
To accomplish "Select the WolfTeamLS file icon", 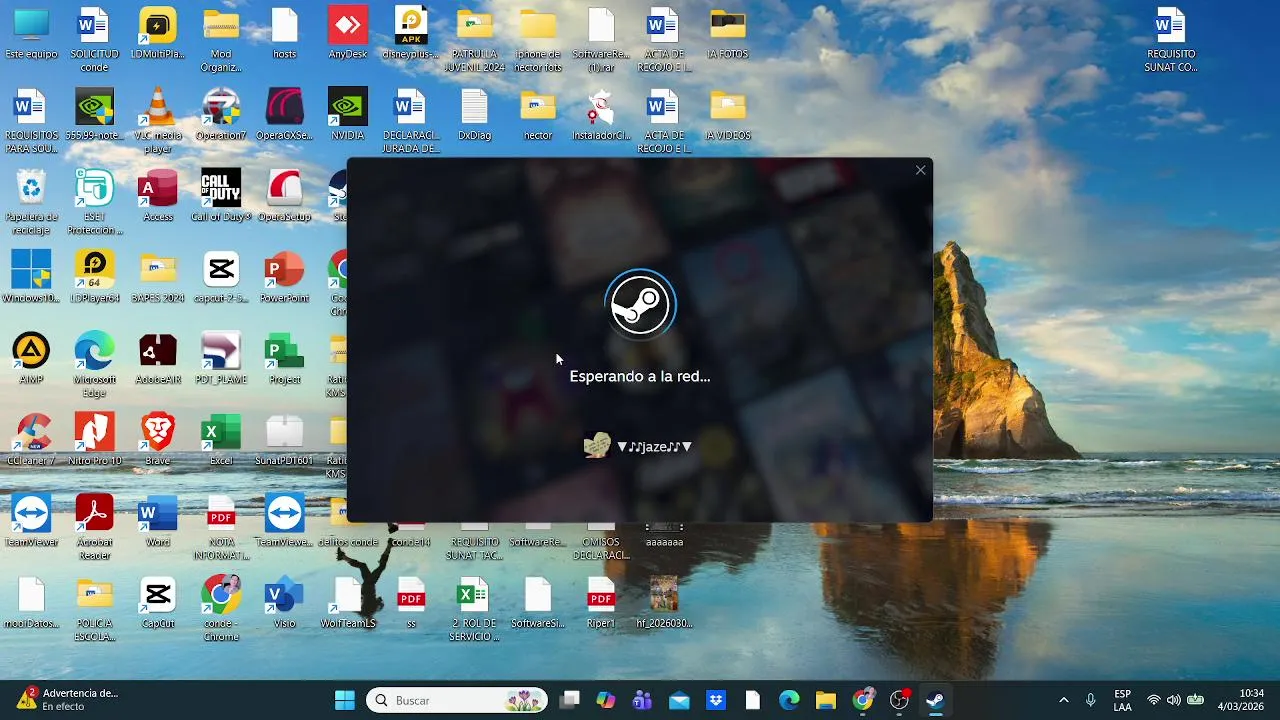I will click(x=348, y=601).
